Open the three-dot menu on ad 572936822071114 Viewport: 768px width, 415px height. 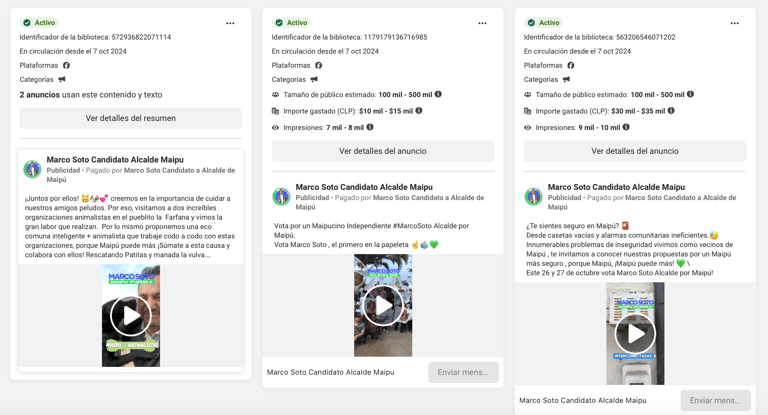(x=230, y=23)
